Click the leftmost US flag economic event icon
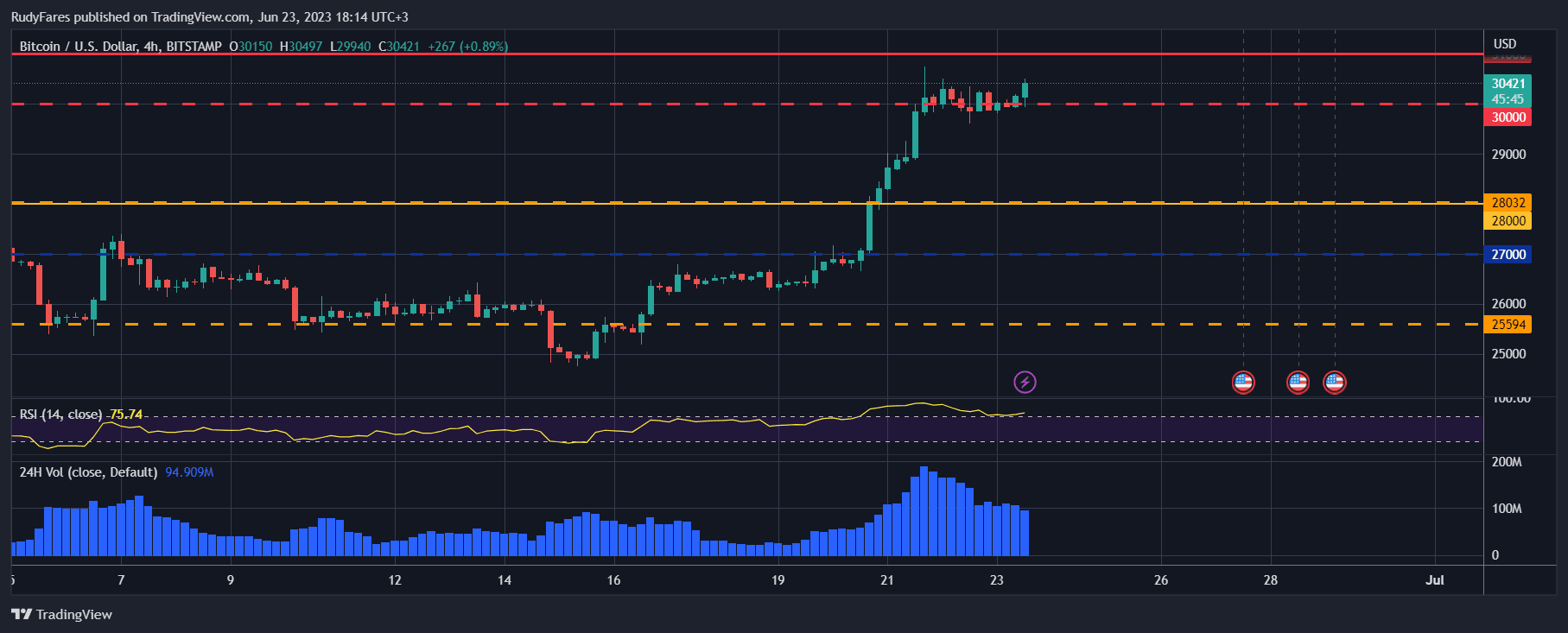Image resolution: width=1568 pixels, height=633 pixels. click(1243, 382)
